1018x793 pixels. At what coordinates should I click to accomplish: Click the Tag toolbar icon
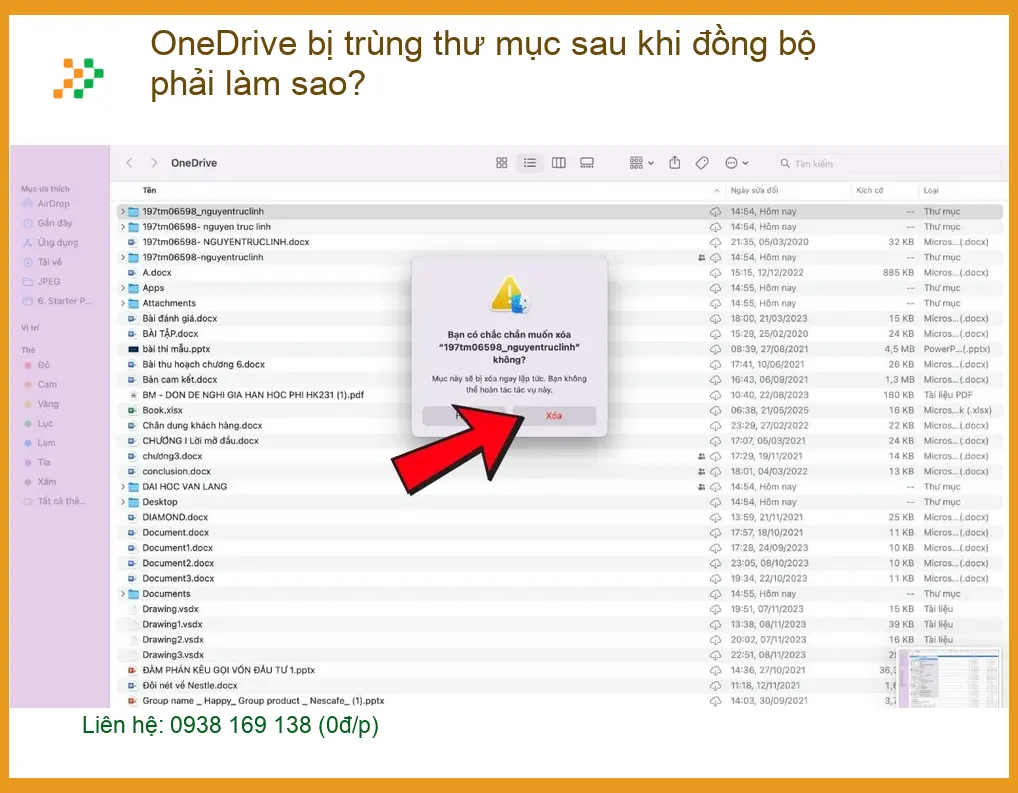coord(702,162)
